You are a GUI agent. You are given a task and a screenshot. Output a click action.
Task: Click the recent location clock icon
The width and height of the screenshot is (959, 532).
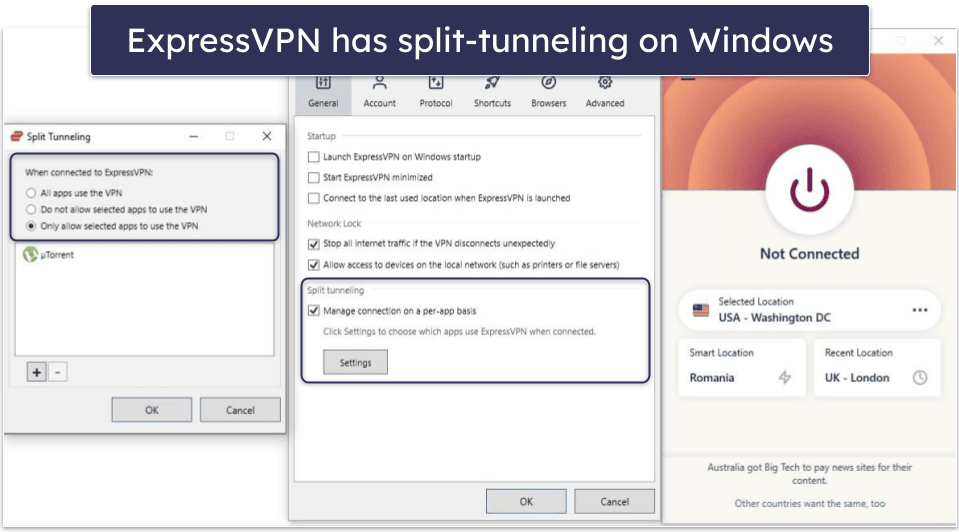tap(920, 377)
